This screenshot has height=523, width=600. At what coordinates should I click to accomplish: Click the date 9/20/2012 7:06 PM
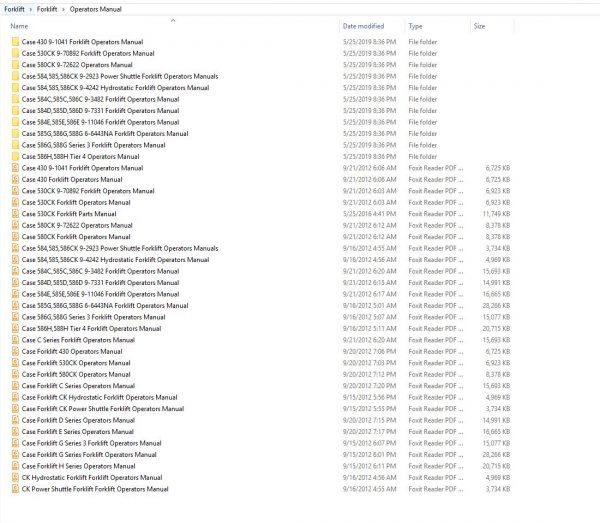click(x=369, y=351)
